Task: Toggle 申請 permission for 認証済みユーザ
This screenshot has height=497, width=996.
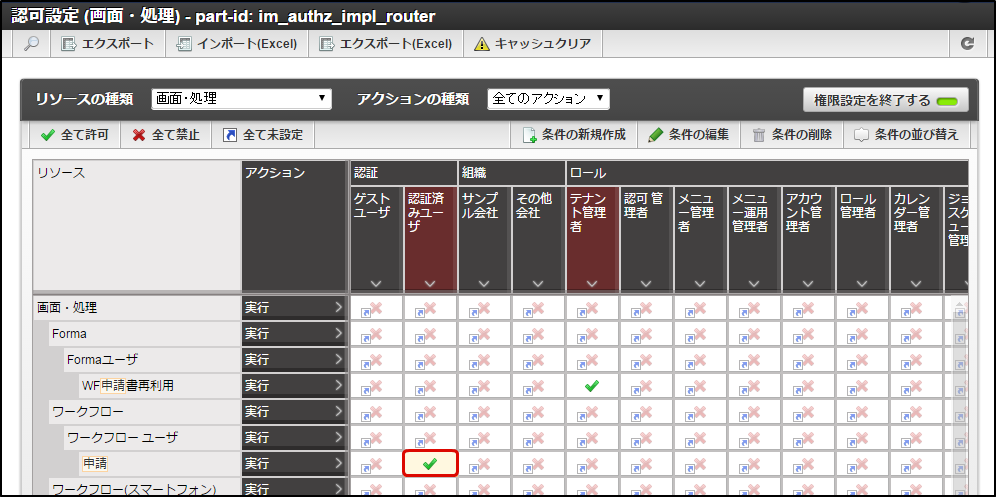Action: pos(430,464)
